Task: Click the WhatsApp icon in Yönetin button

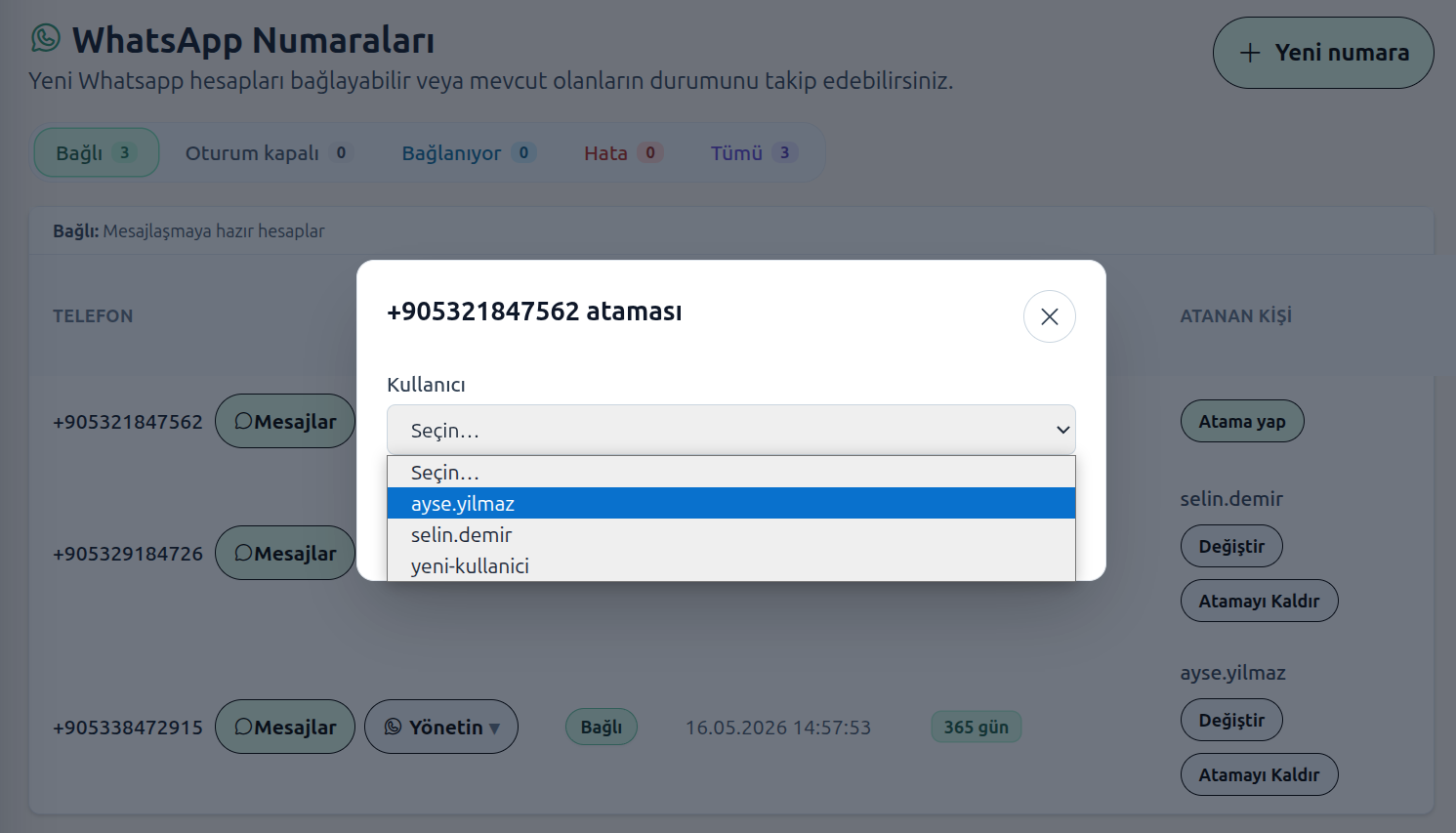Action: click(x=394, y=727)
